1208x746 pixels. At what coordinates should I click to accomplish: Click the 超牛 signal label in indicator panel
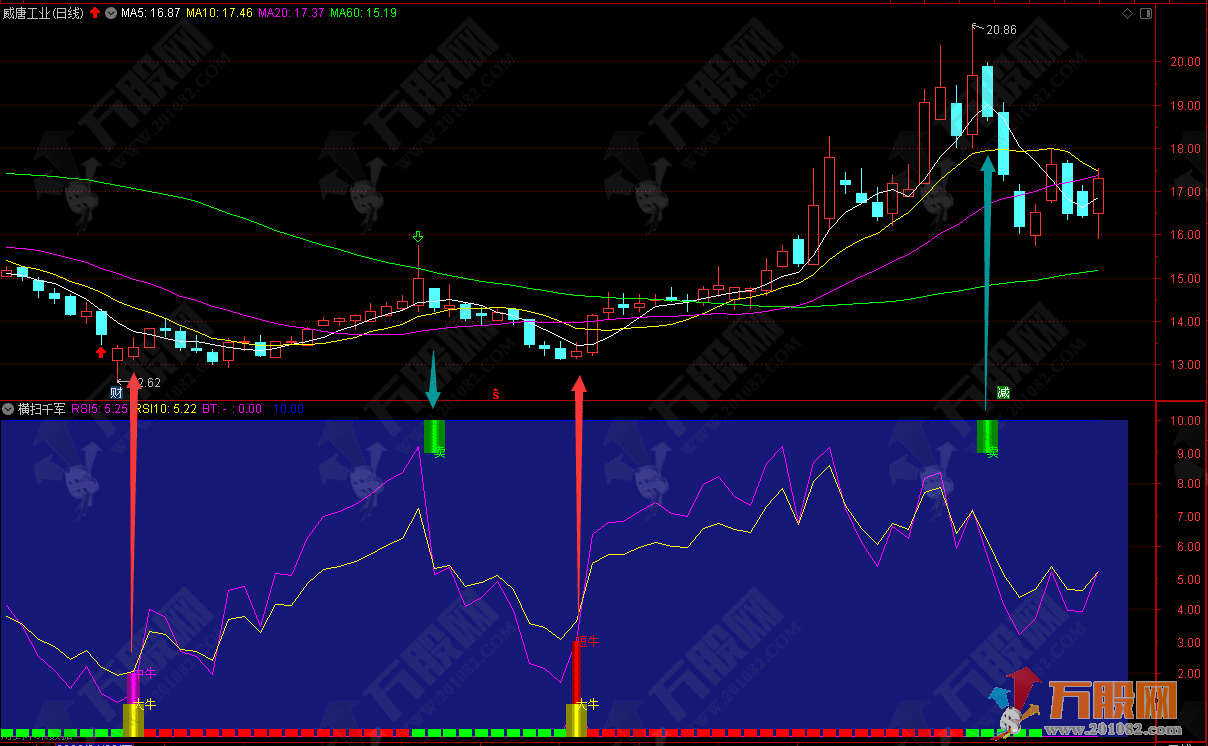(587, 640)
